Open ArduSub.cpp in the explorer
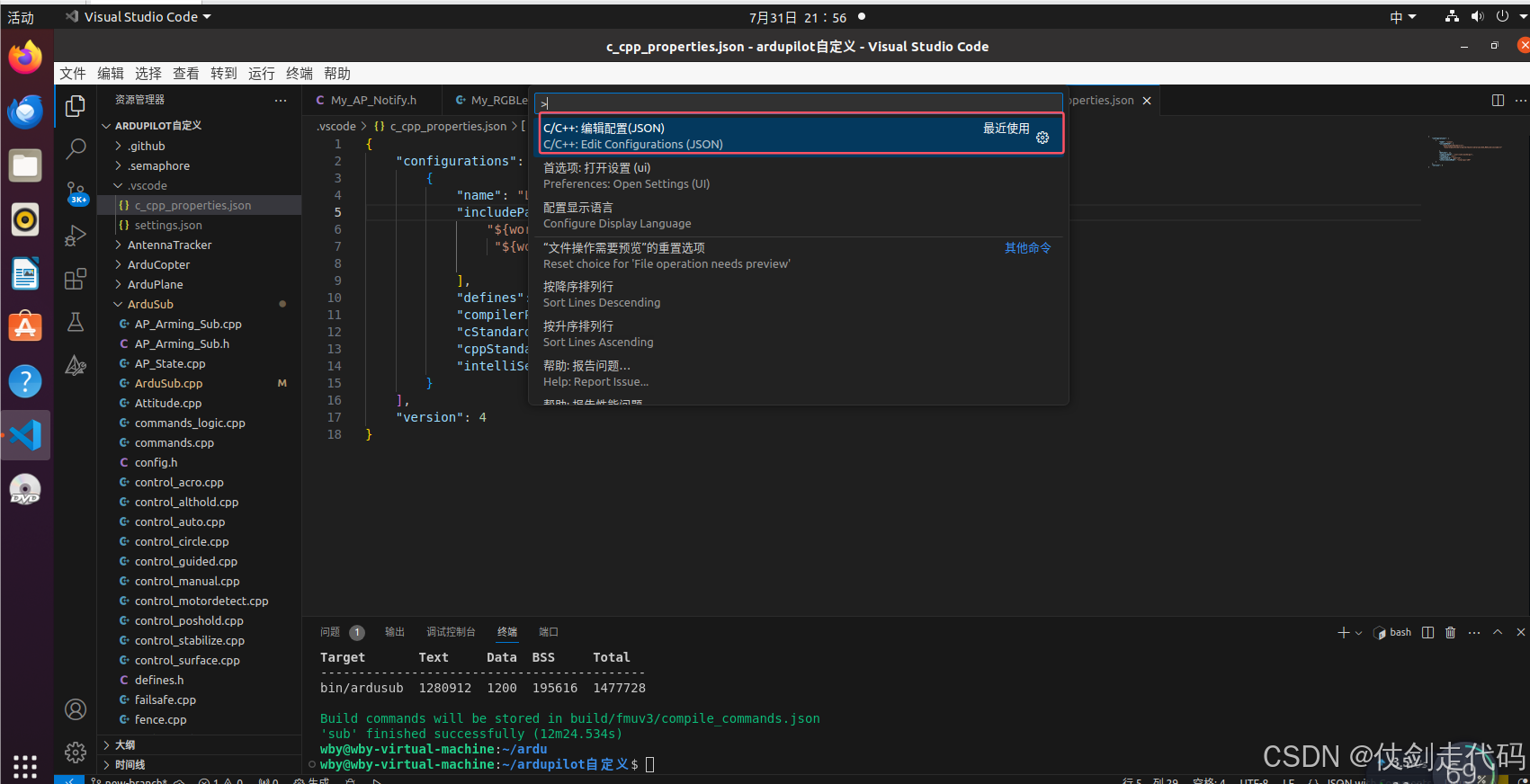The height and width of the screenshot is (784, 1530). (168, 383)
